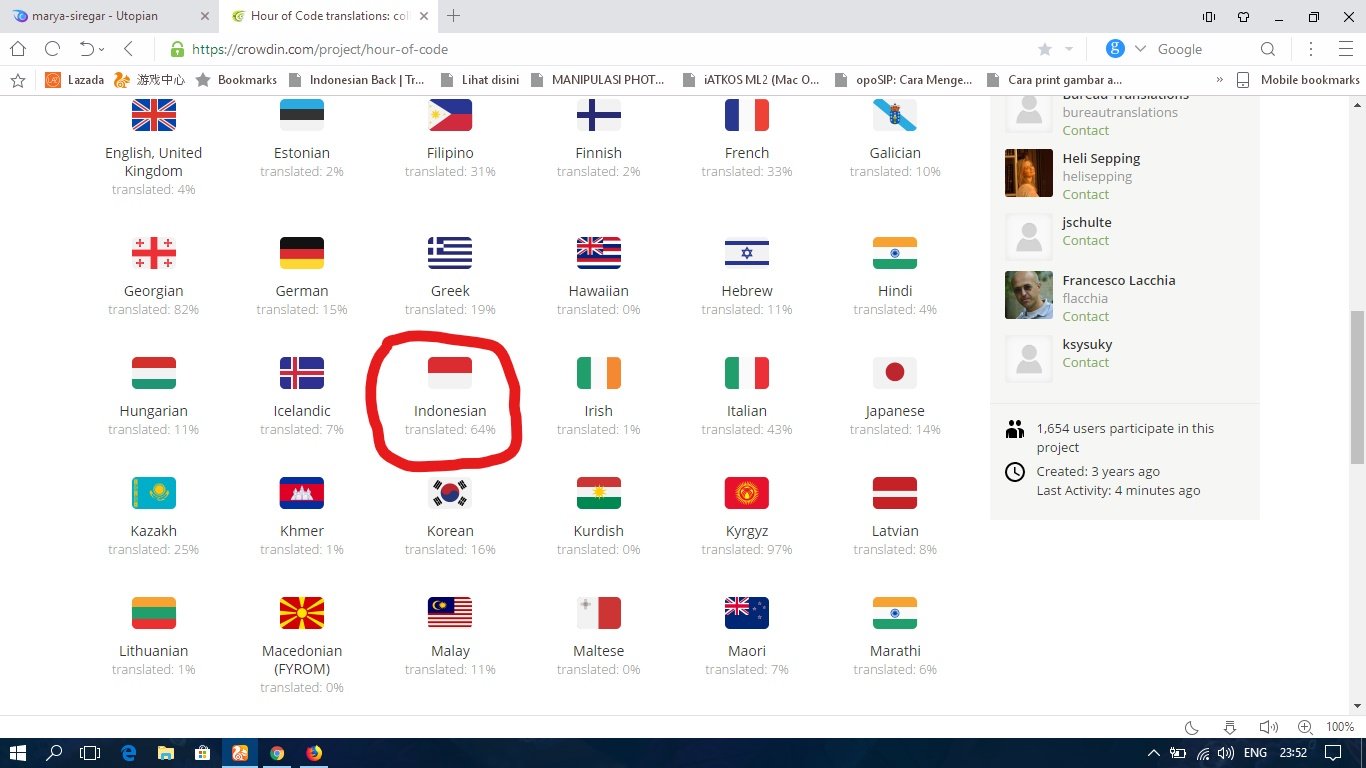Choose the Italian flag icon
1366x768 pixels.
747,373
